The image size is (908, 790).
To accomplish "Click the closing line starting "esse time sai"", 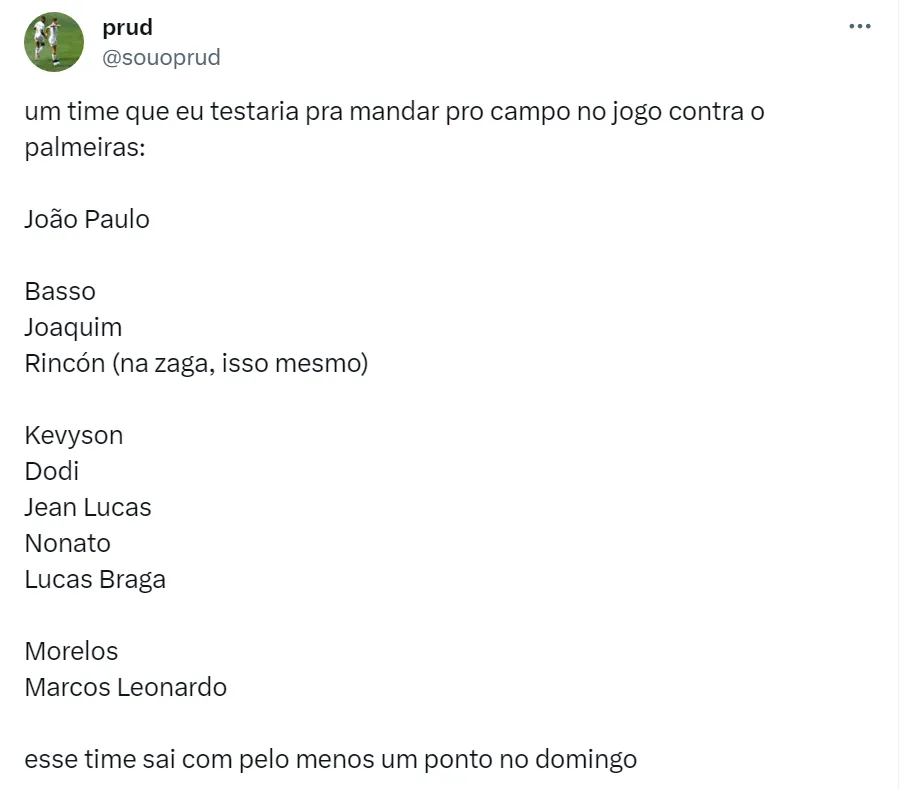I will (x=330, y=759).
